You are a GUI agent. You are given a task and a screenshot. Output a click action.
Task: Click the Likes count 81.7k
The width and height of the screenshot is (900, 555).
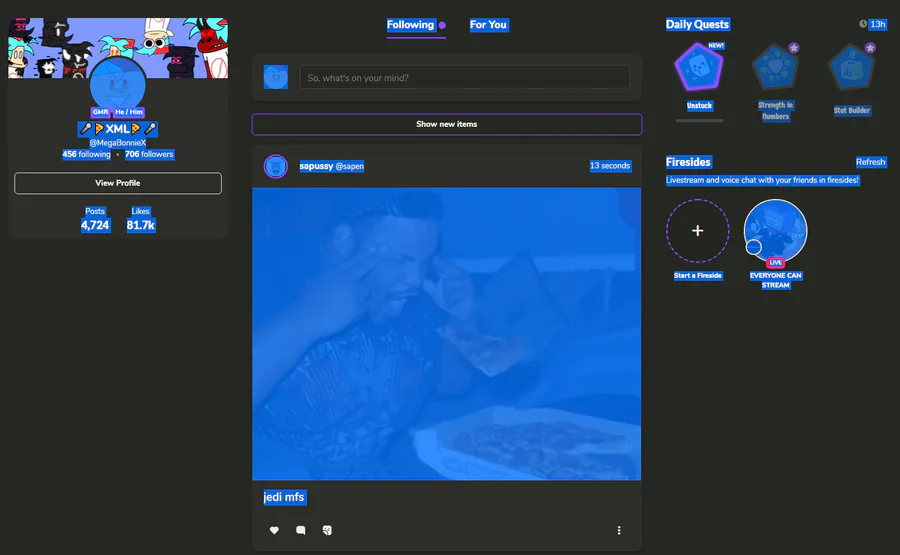click(x=141, y=225)
